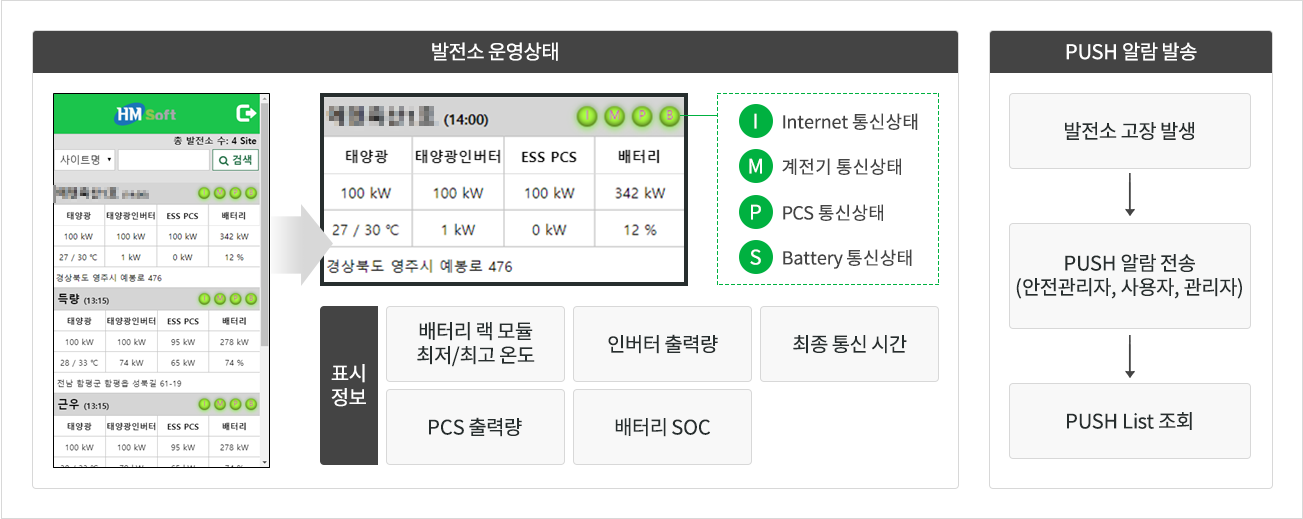The height and width of the screenshot is (519, 1303).
Task: Click the green S Battery 통신상태 legend icon
Action: 756,257
